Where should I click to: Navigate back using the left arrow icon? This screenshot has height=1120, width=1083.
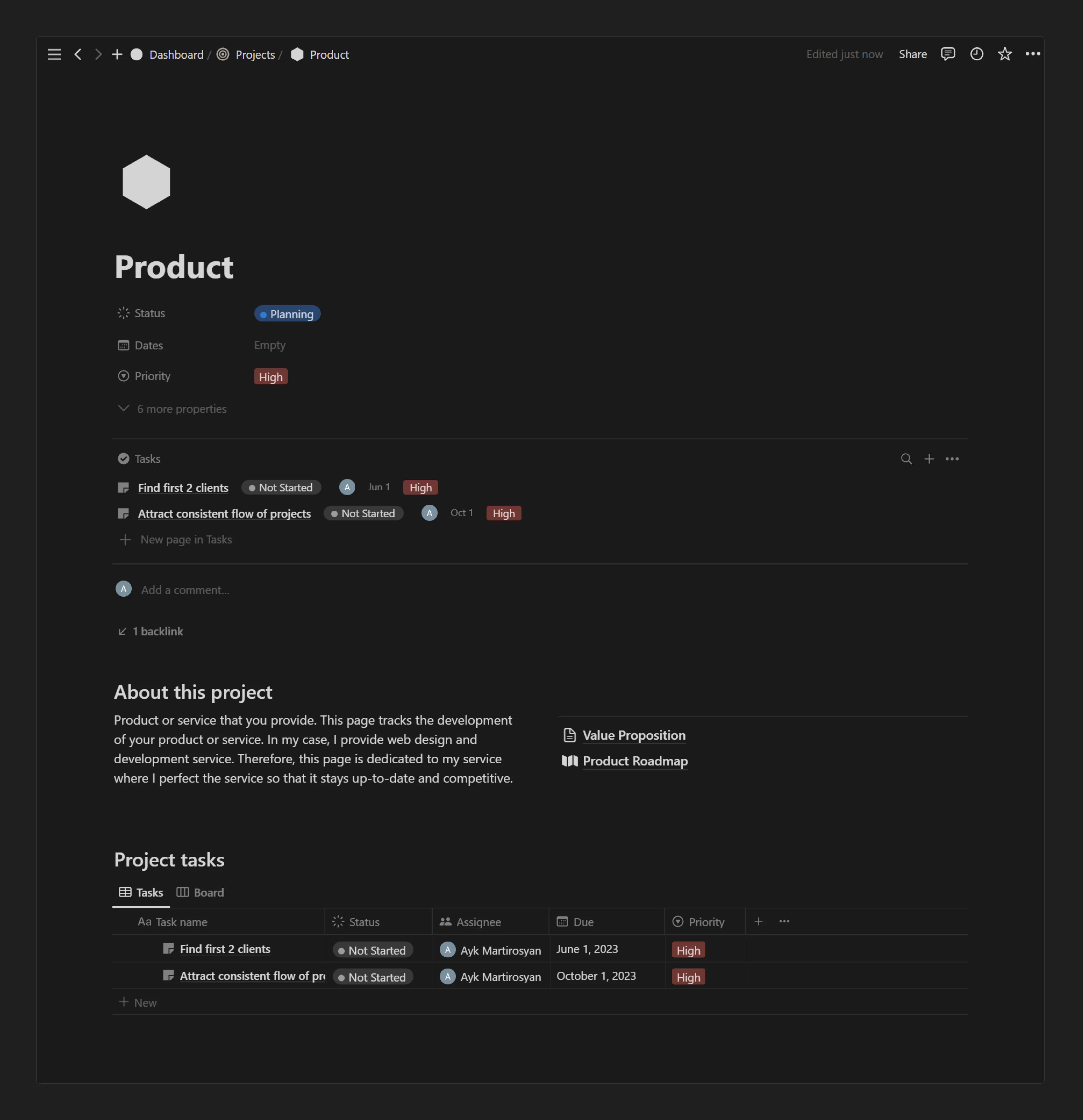coord(78,54)
